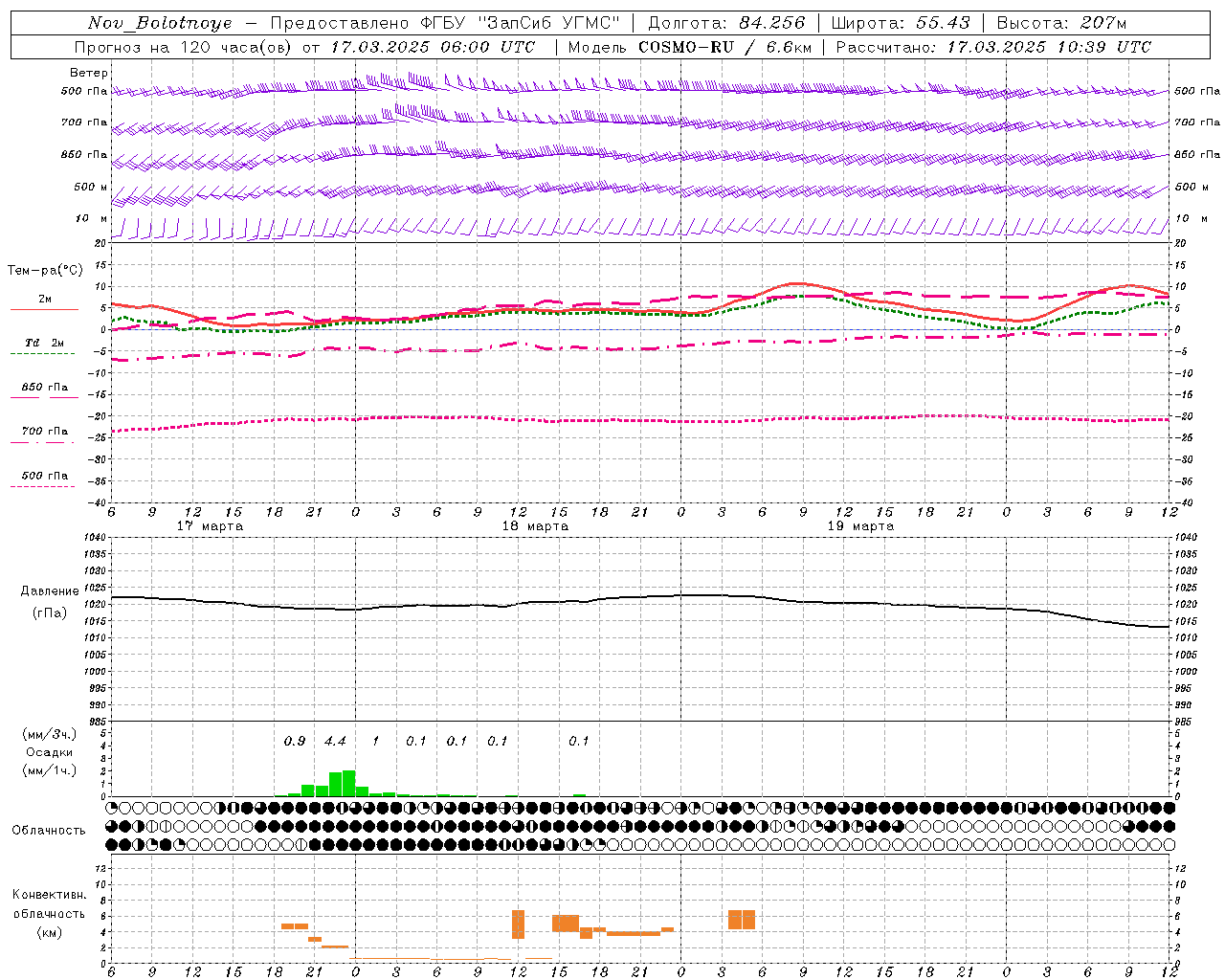Click the Тем-ра(°C) axis title
This screenshot has width=1225, height=980.
(x=45, y=271)
